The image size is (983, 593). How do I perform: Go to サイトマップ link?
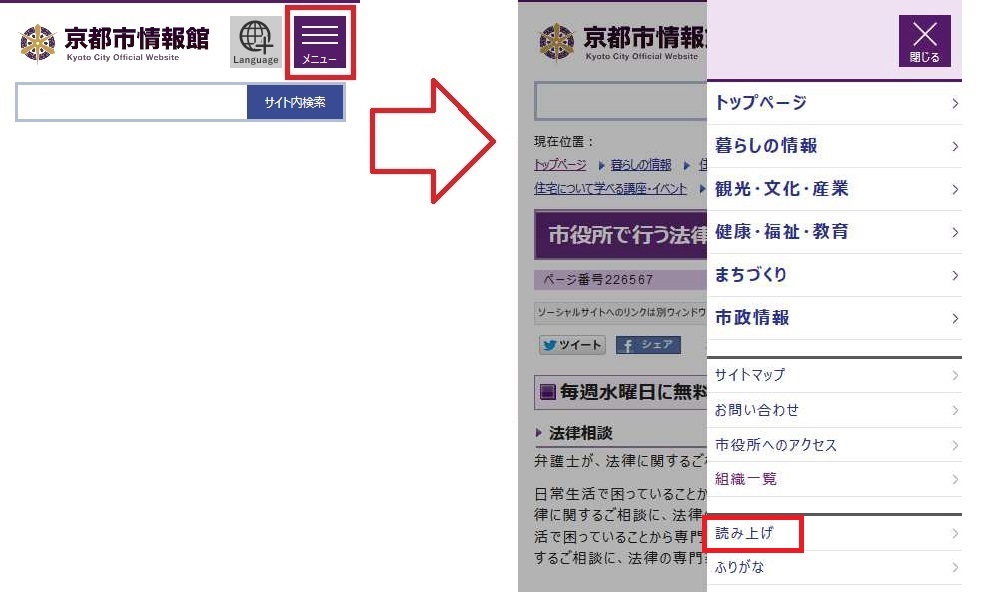coord(834,375)
